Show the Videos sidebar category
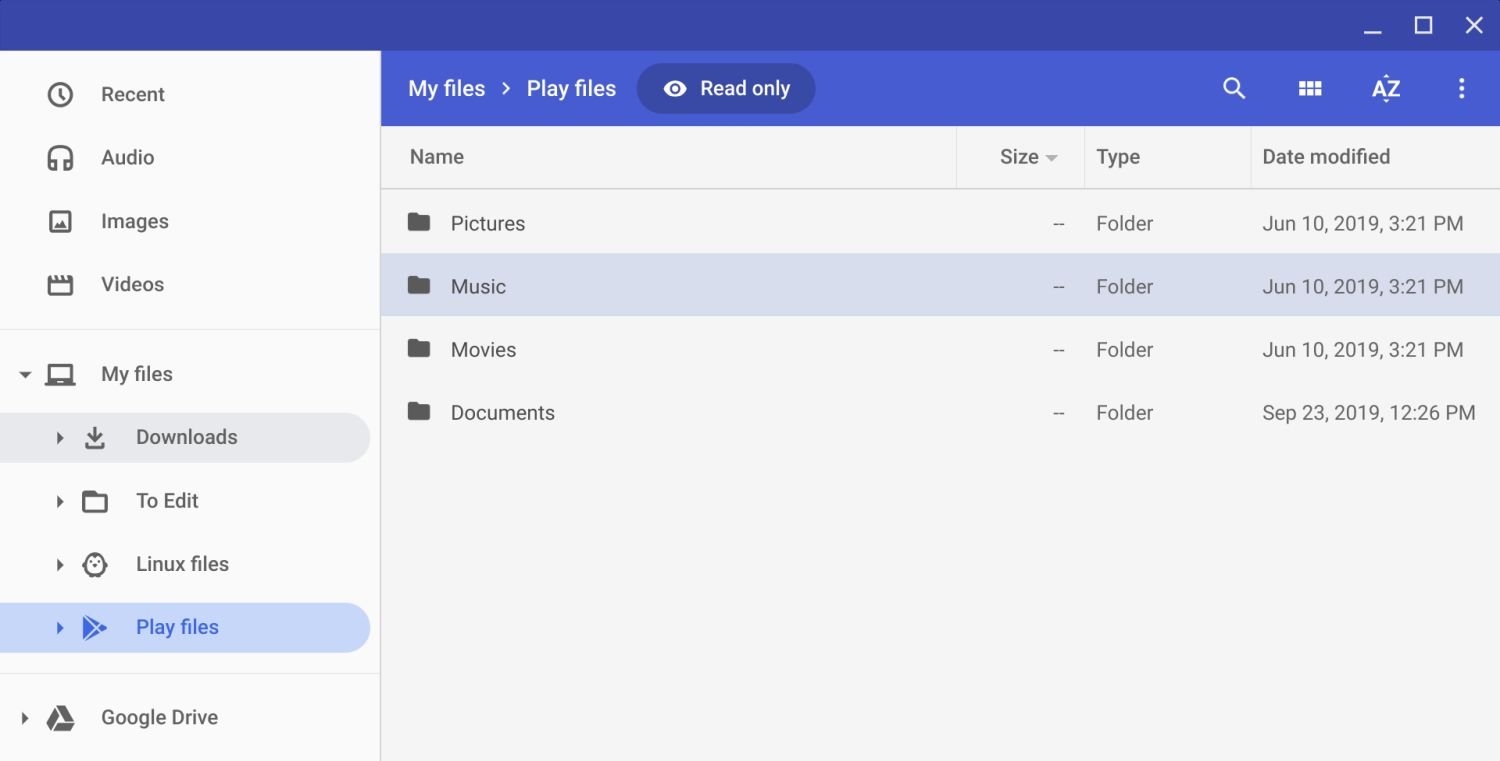Viewport: 1500px width, 761px height. pos(132,284)
